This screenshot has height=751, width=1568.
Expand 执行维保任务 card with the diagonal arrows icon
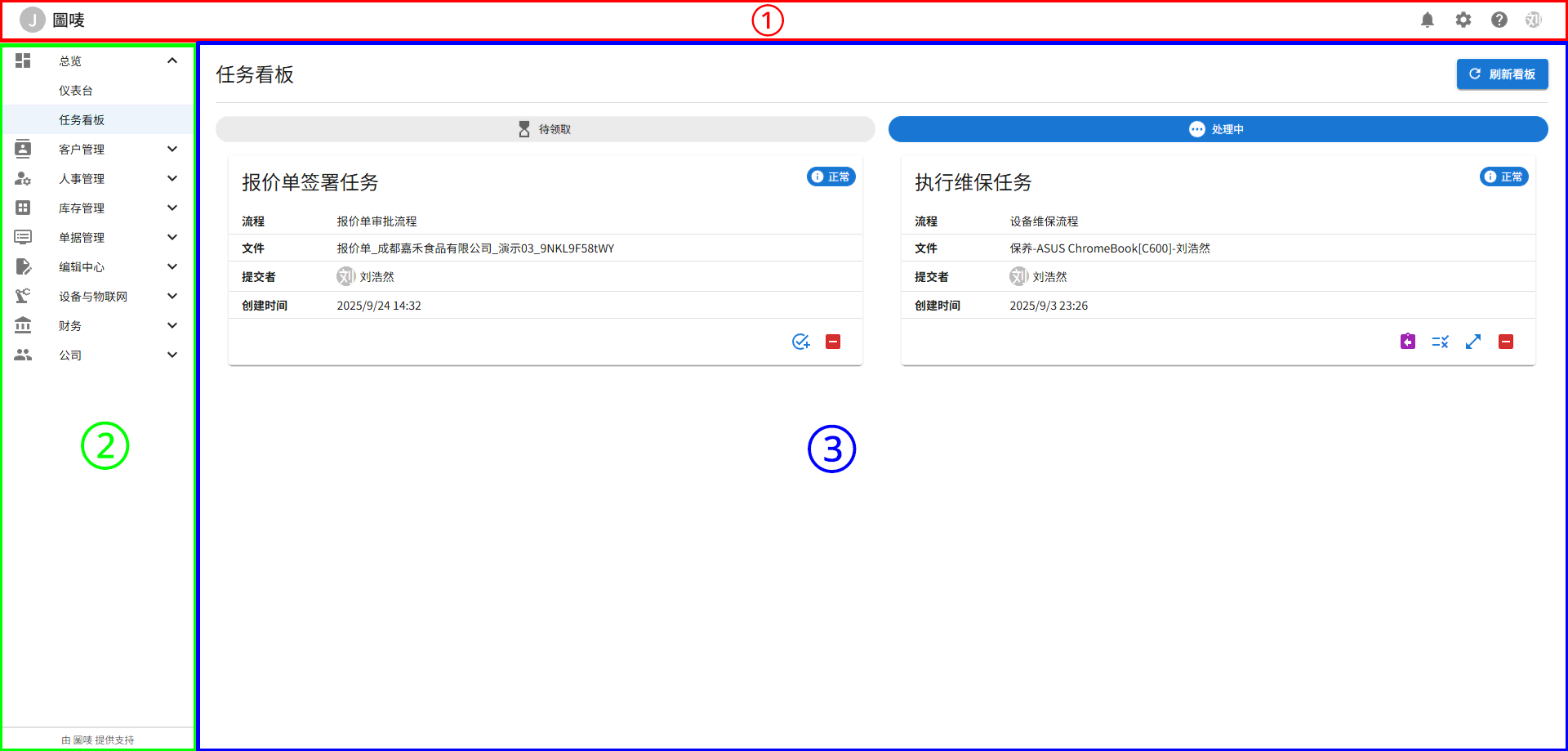[1472, 342]
